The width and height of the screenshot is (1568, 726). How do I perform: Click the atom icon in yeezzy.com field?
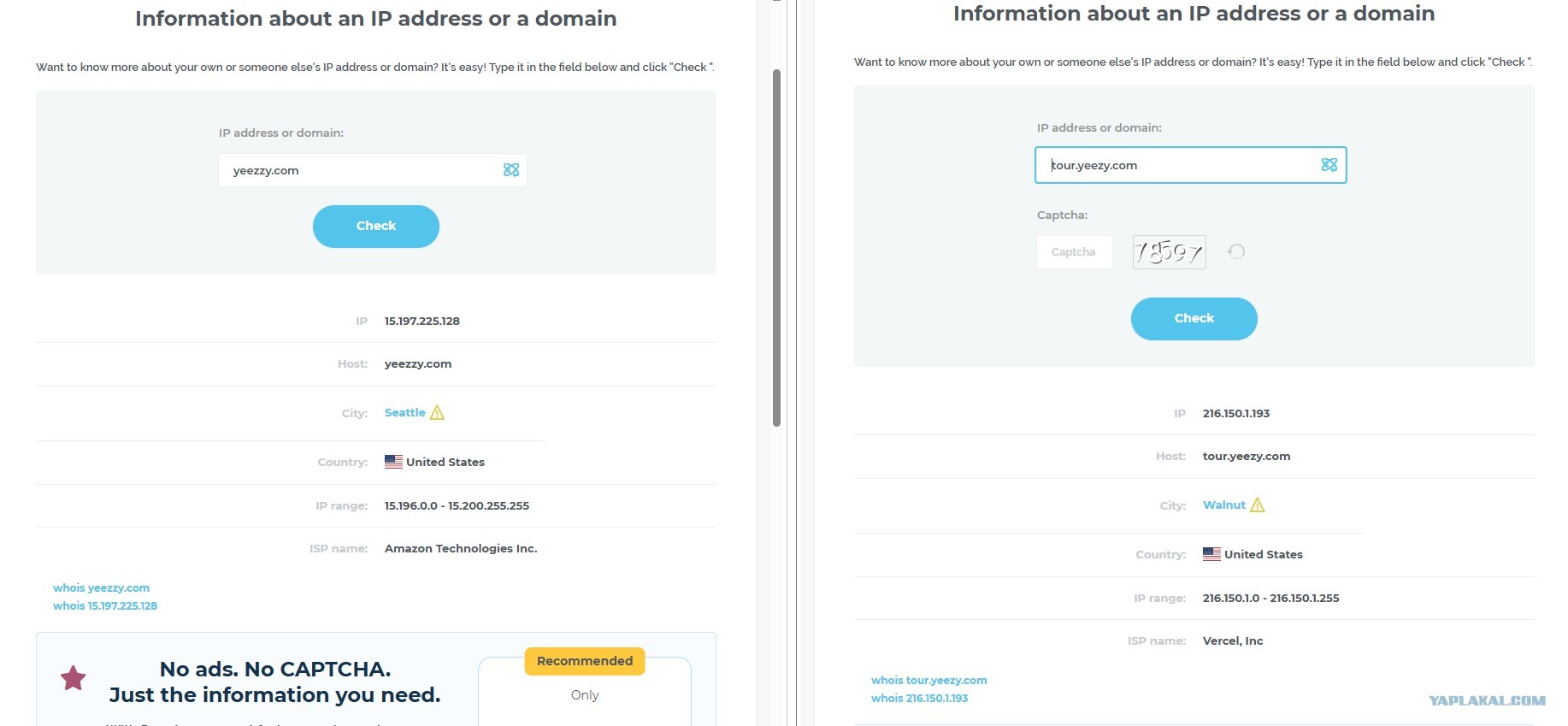coord(511,170)
